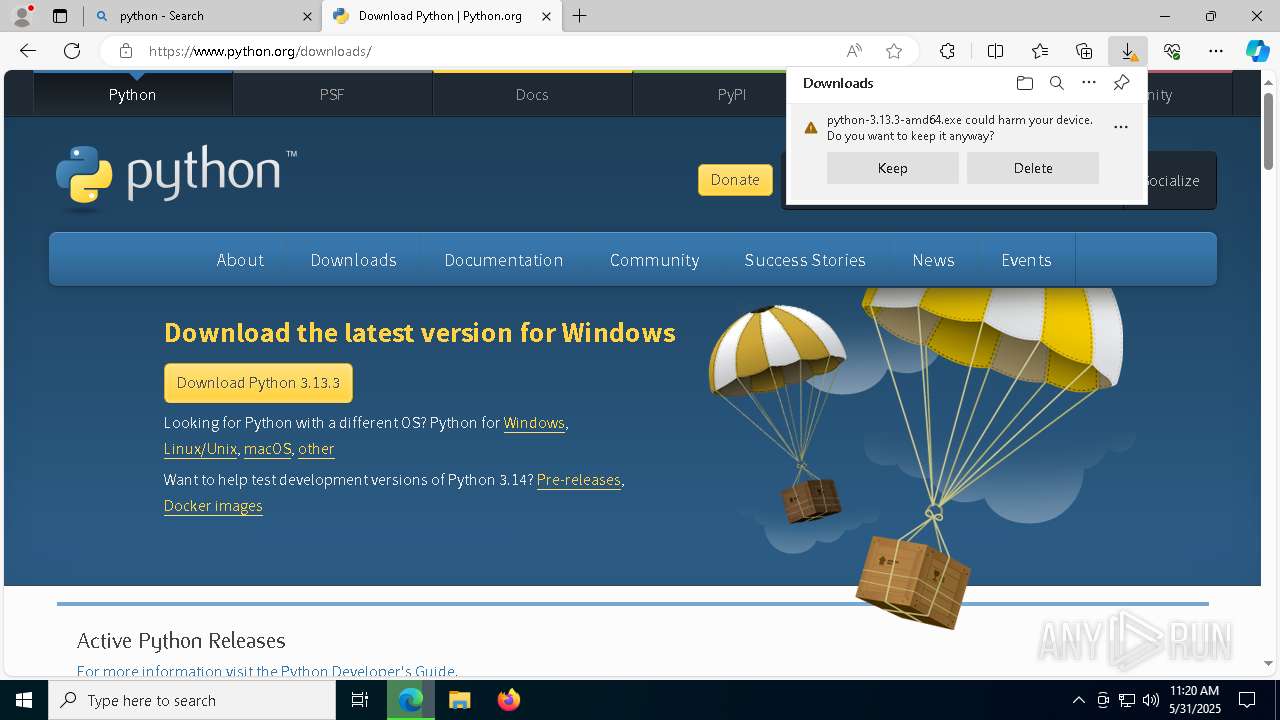Show hidden tray icons chevron
Image resolution: width=1280 pixels, height=720 pixels.
[x=1078, y=700]
